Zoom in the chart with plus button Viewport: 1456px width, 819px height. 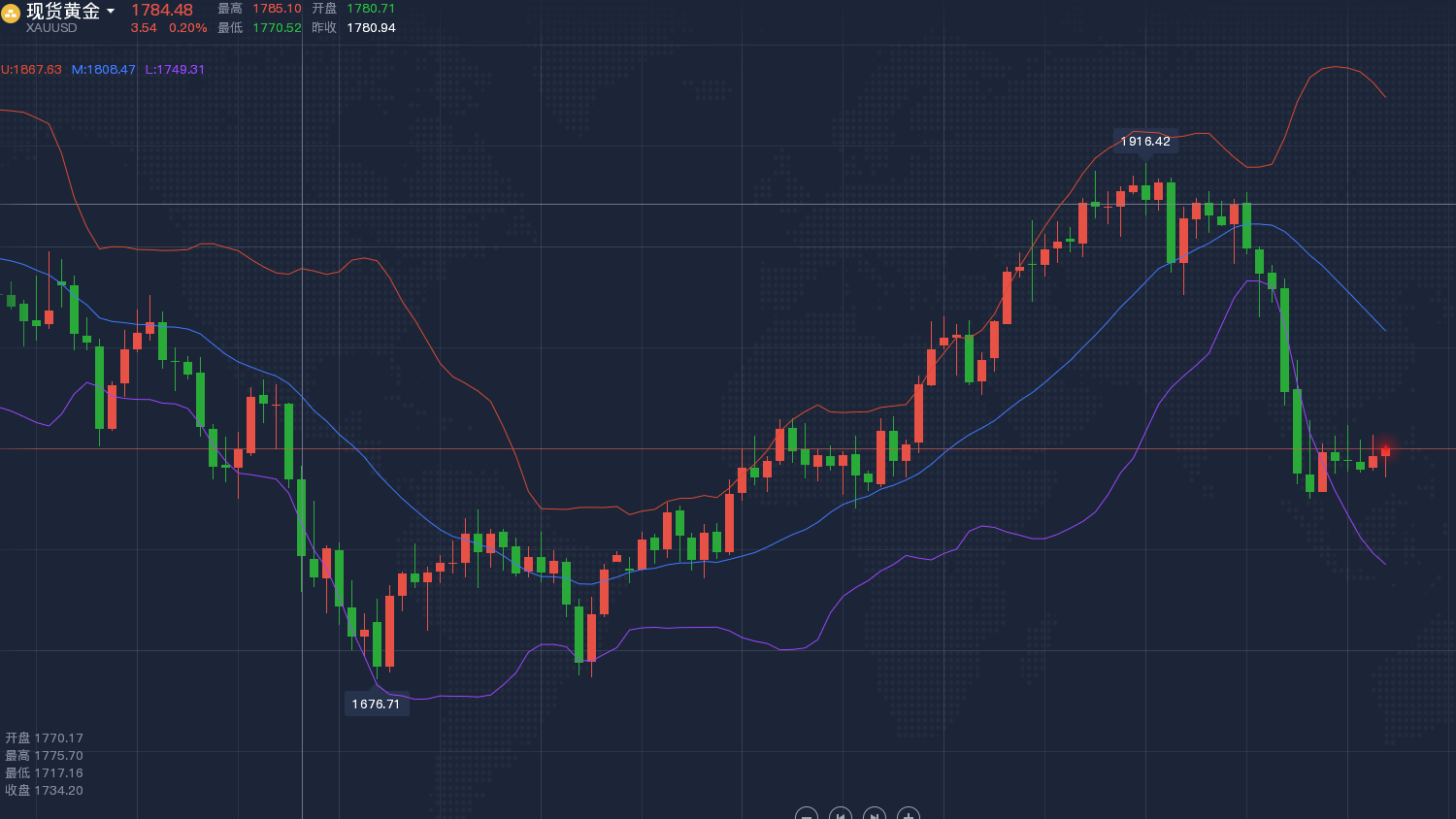[909, 815]
